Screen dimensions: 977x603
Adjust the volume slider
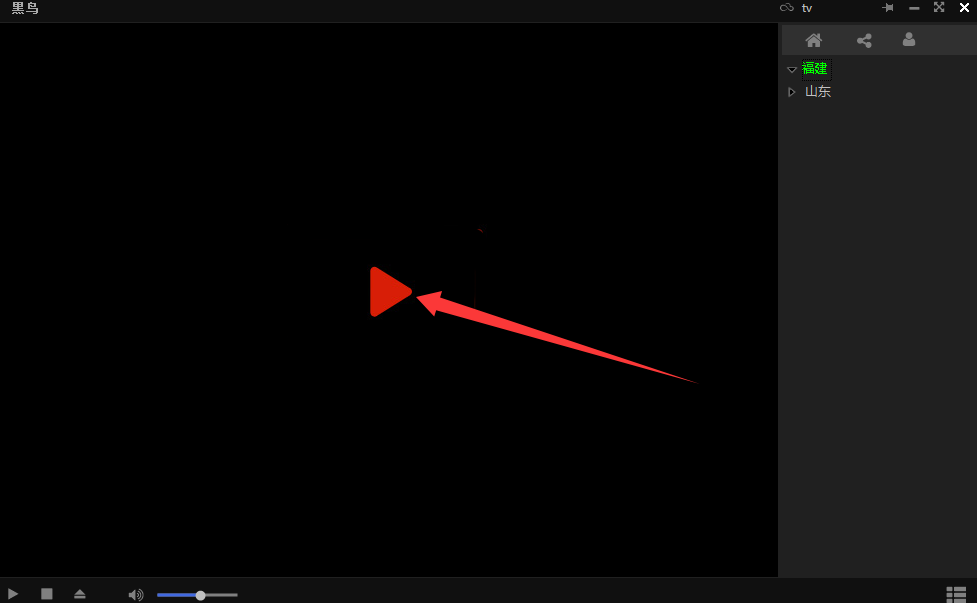point(197,595)
